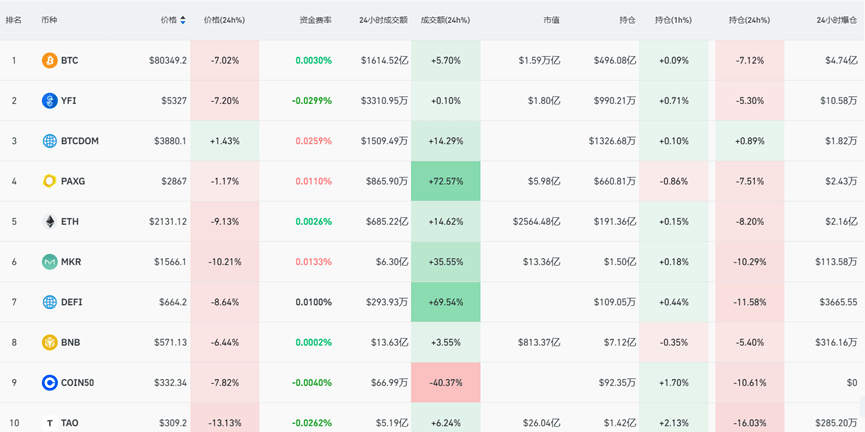Click the BTCDOM globe icon
This screenshot has width=865, height=432.
pyautogui.click(x=49, y=141)
